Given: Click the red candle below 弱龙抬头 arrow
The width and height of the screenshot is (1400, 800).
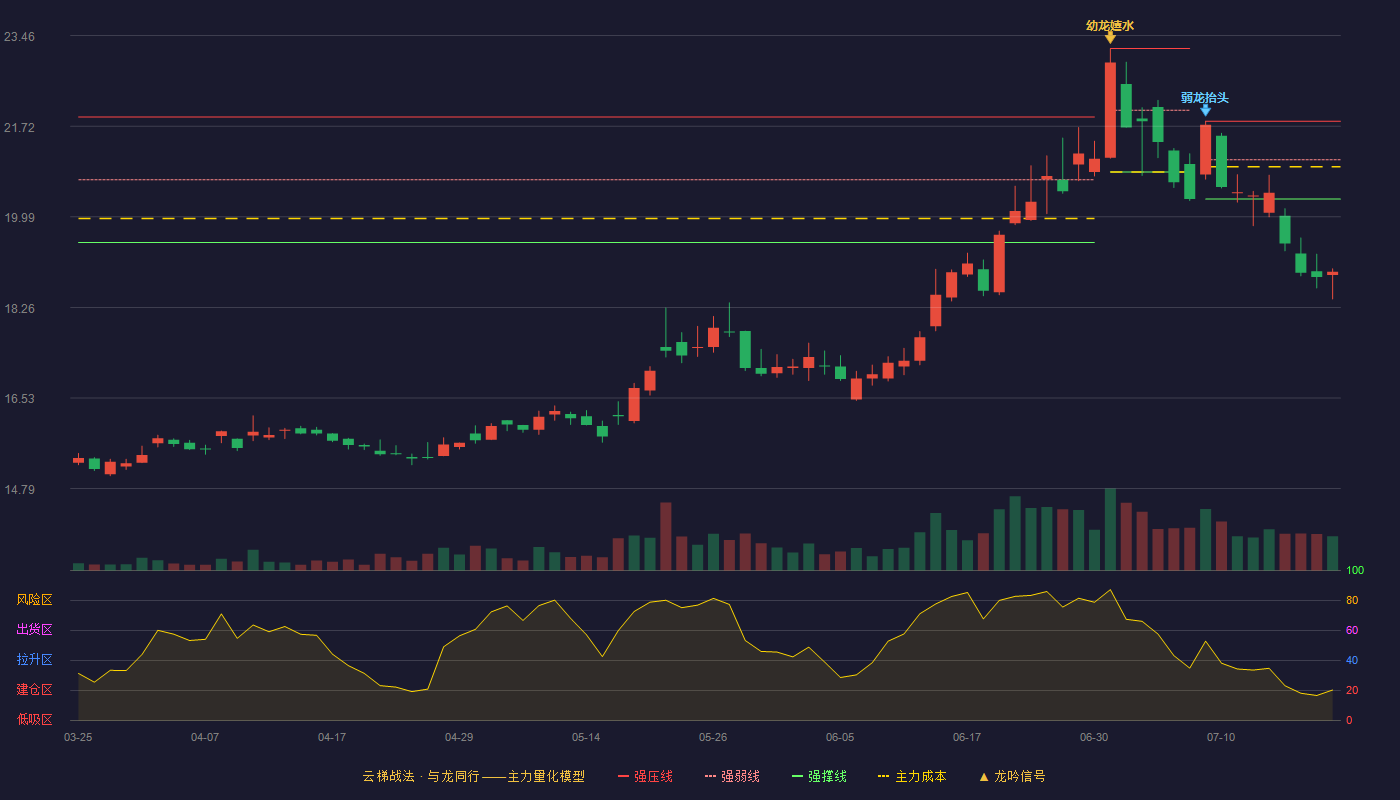Looking at the screenshot, I should (1205, 149).
